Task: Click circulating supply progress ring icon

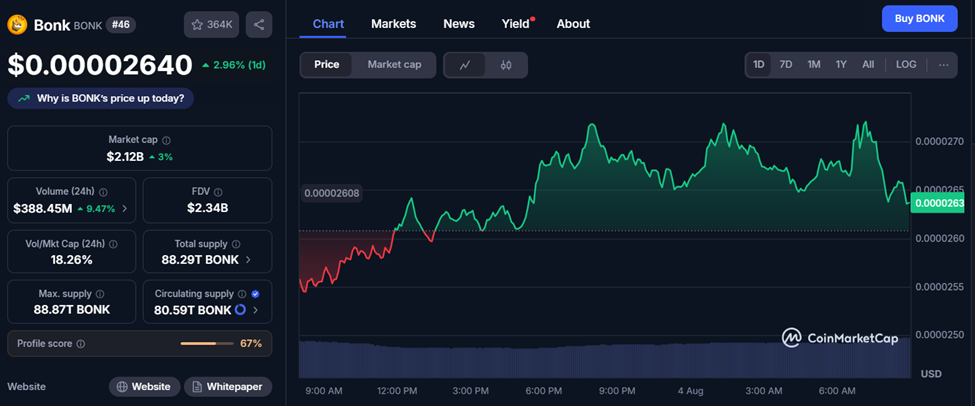Action: click(x=240, y=309)
